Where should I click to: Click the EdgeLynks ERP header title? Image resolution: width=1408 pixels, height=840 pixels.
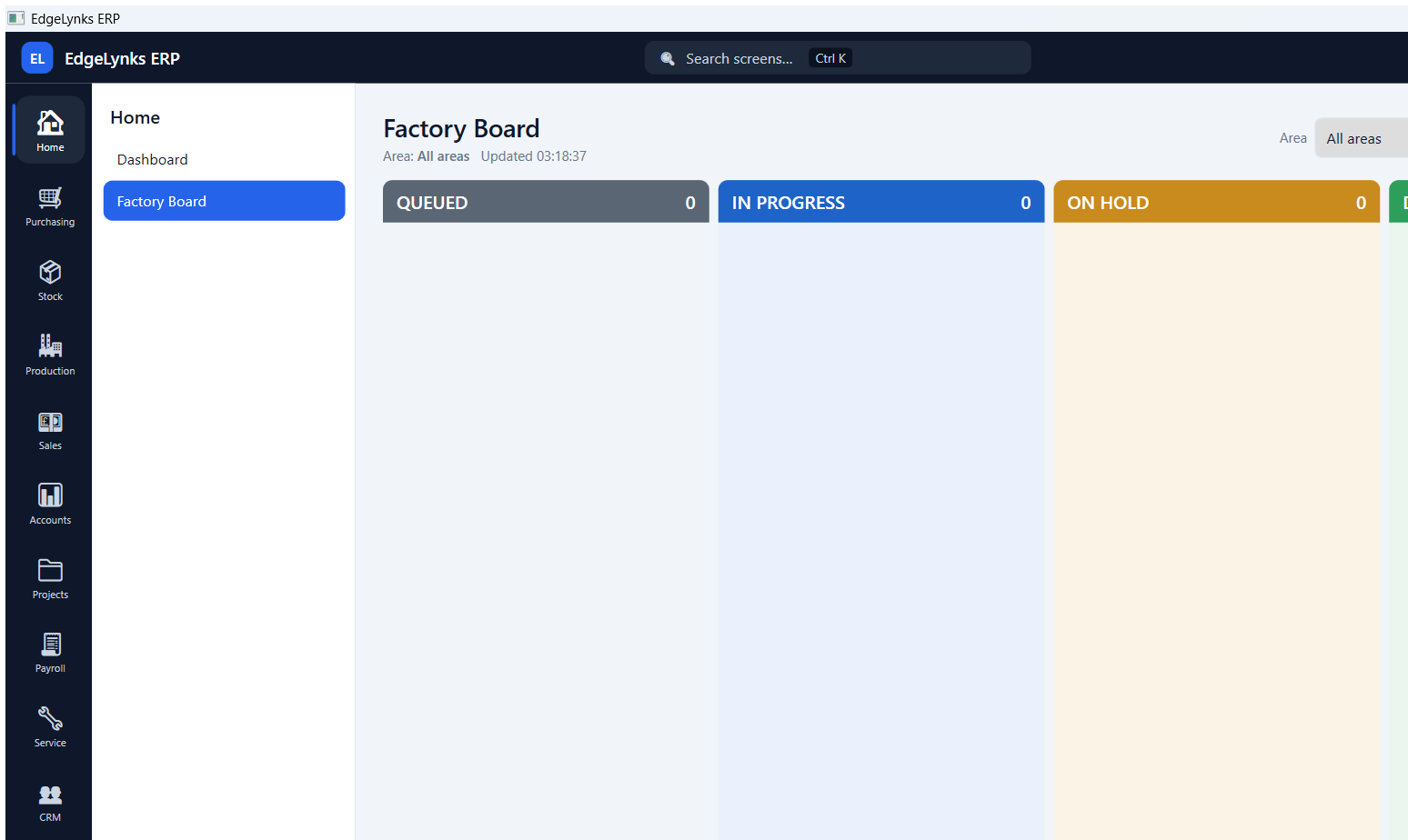coord(122,58)
